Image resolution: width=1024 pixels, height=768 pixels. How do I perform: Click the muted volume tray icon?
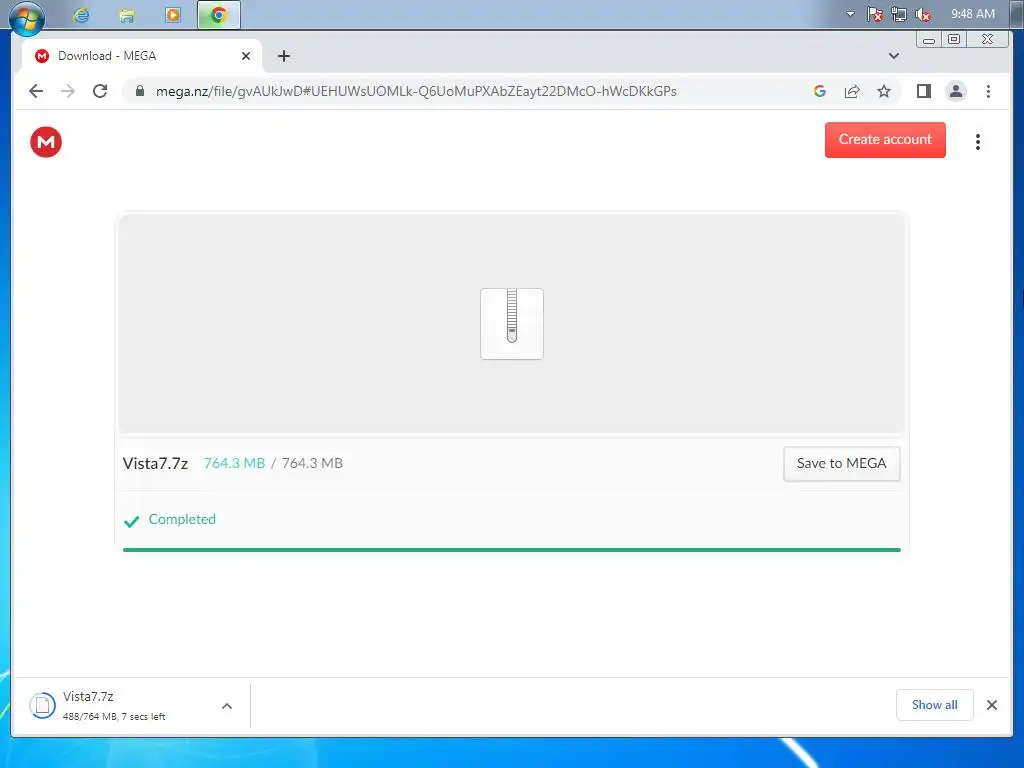[923, 14]
